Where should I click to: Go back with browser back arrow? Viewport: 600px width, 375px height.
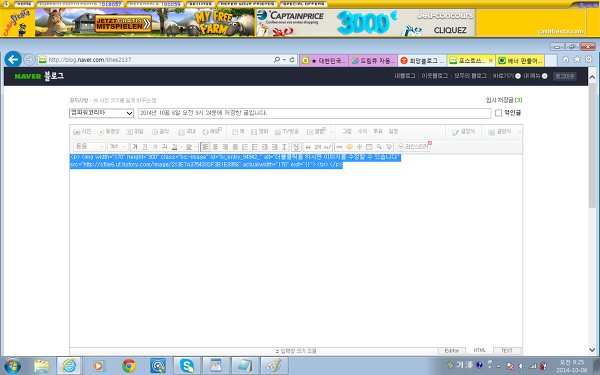tap(13, 60)
